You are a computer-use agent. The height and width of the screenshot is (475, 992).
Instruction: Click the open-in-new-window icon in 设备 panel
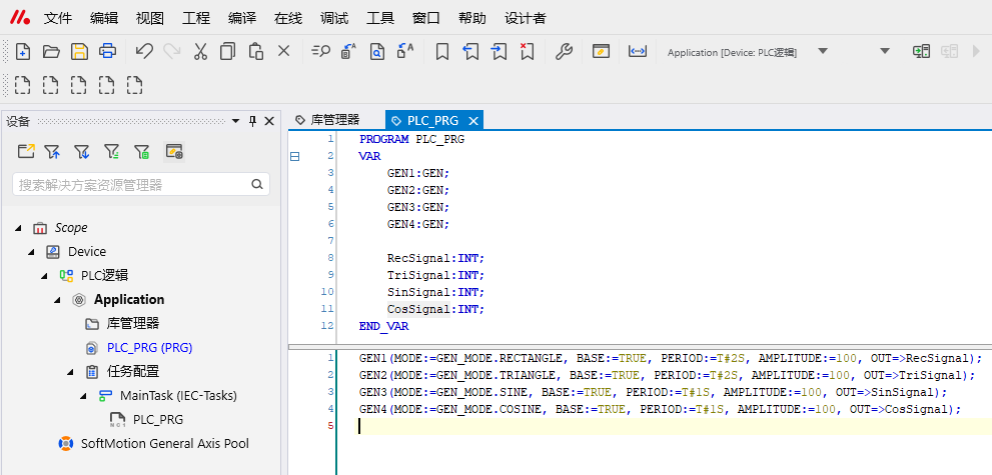pyautogui.click(x=26, y=151)
